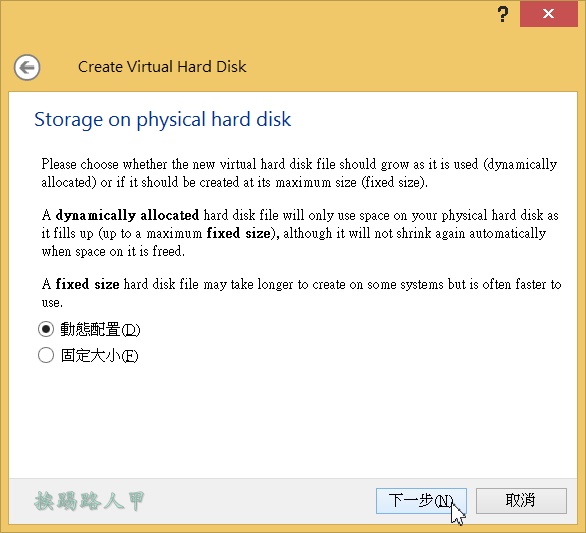Click the 挨踢路人甲 watermark text
The height and width of the screenshot is (533, 586).
point(89,501)
